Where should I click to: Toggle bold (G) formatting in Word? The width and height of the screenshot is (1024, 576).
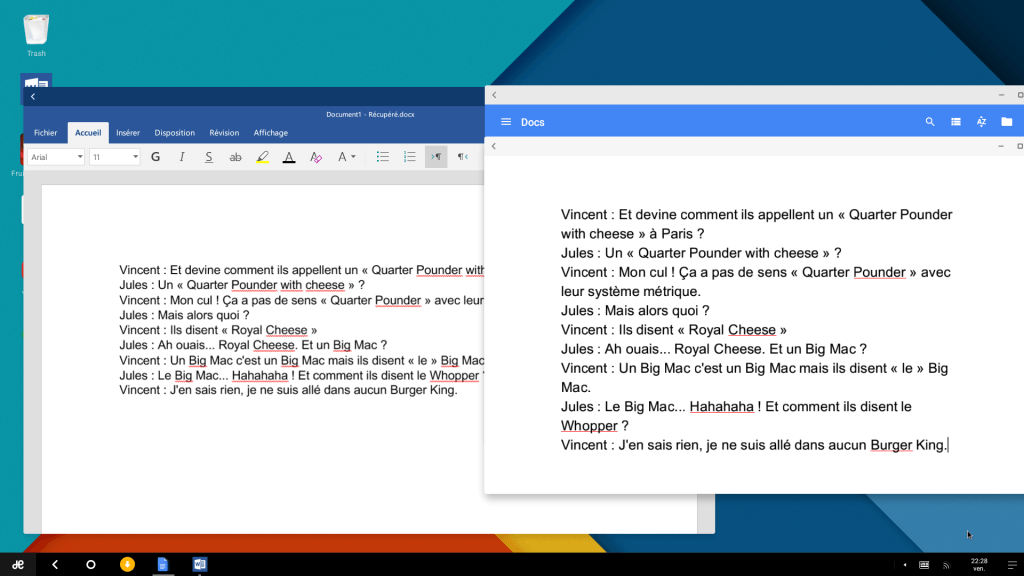pyautogui.click(x=155, y=157)
